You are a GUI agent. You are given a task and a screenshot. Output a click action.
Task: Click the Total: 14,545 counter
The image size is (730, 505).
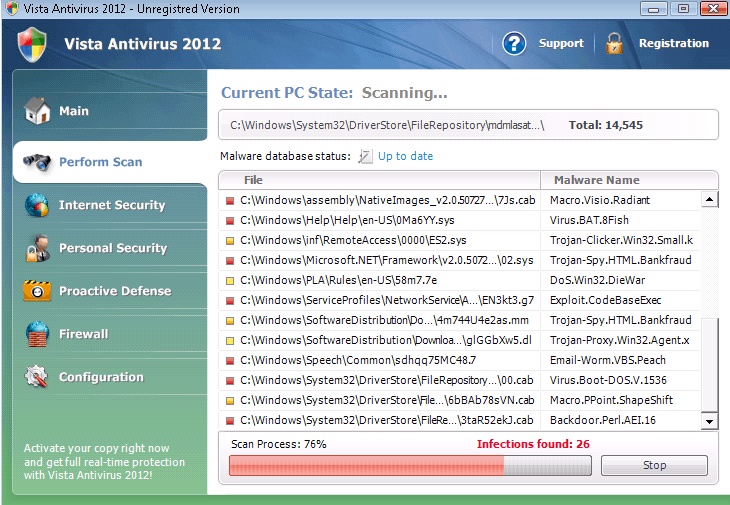click(606, 125)
